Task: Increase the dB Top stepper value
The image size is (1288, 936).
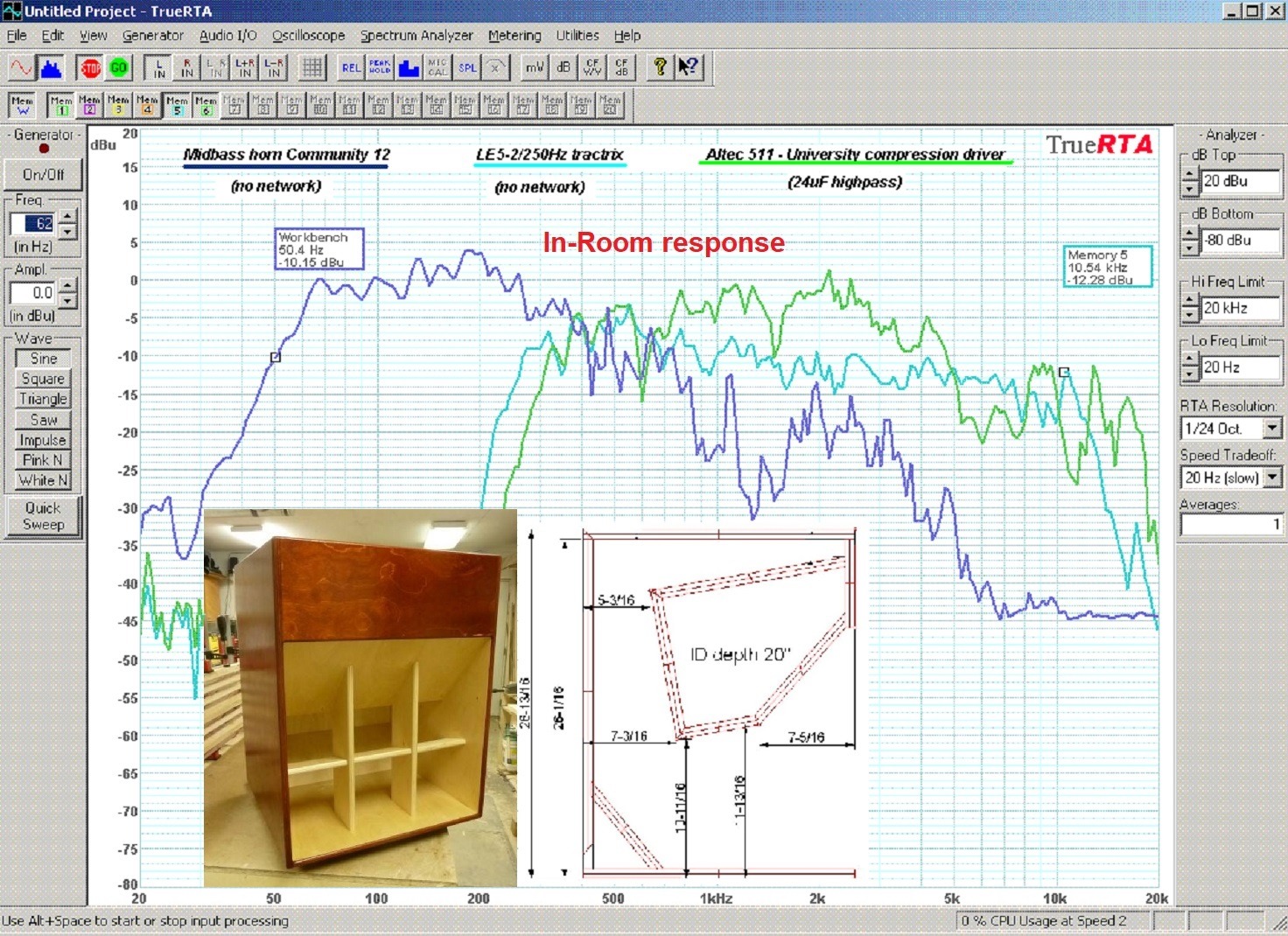Action: (x=1189, y=176)
